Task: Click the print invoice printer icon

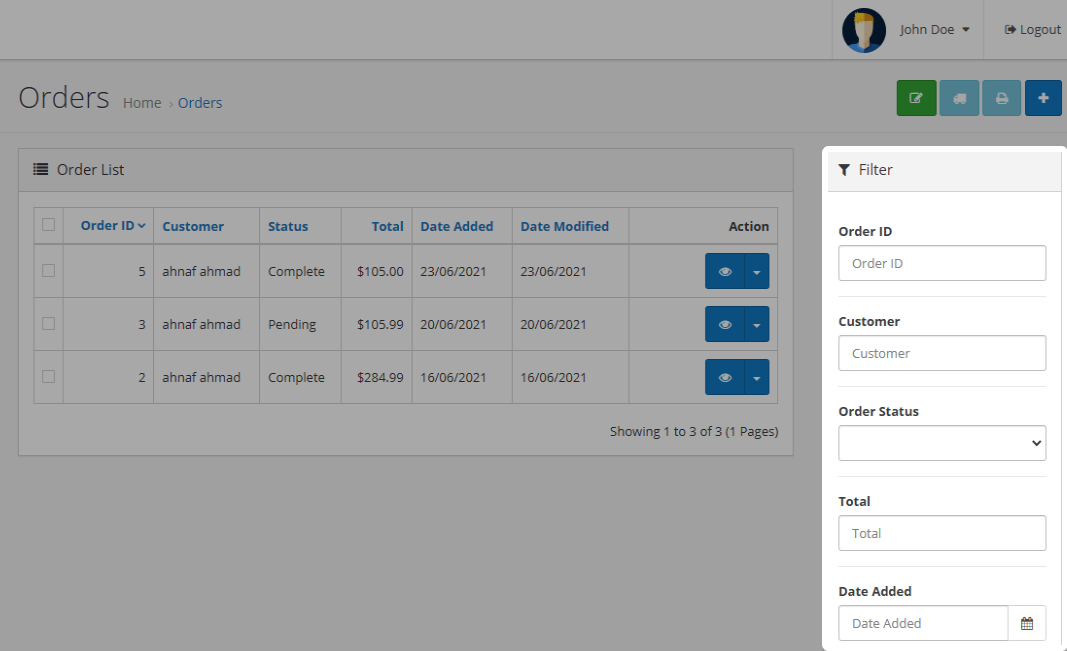Action: click(1001, 98)
